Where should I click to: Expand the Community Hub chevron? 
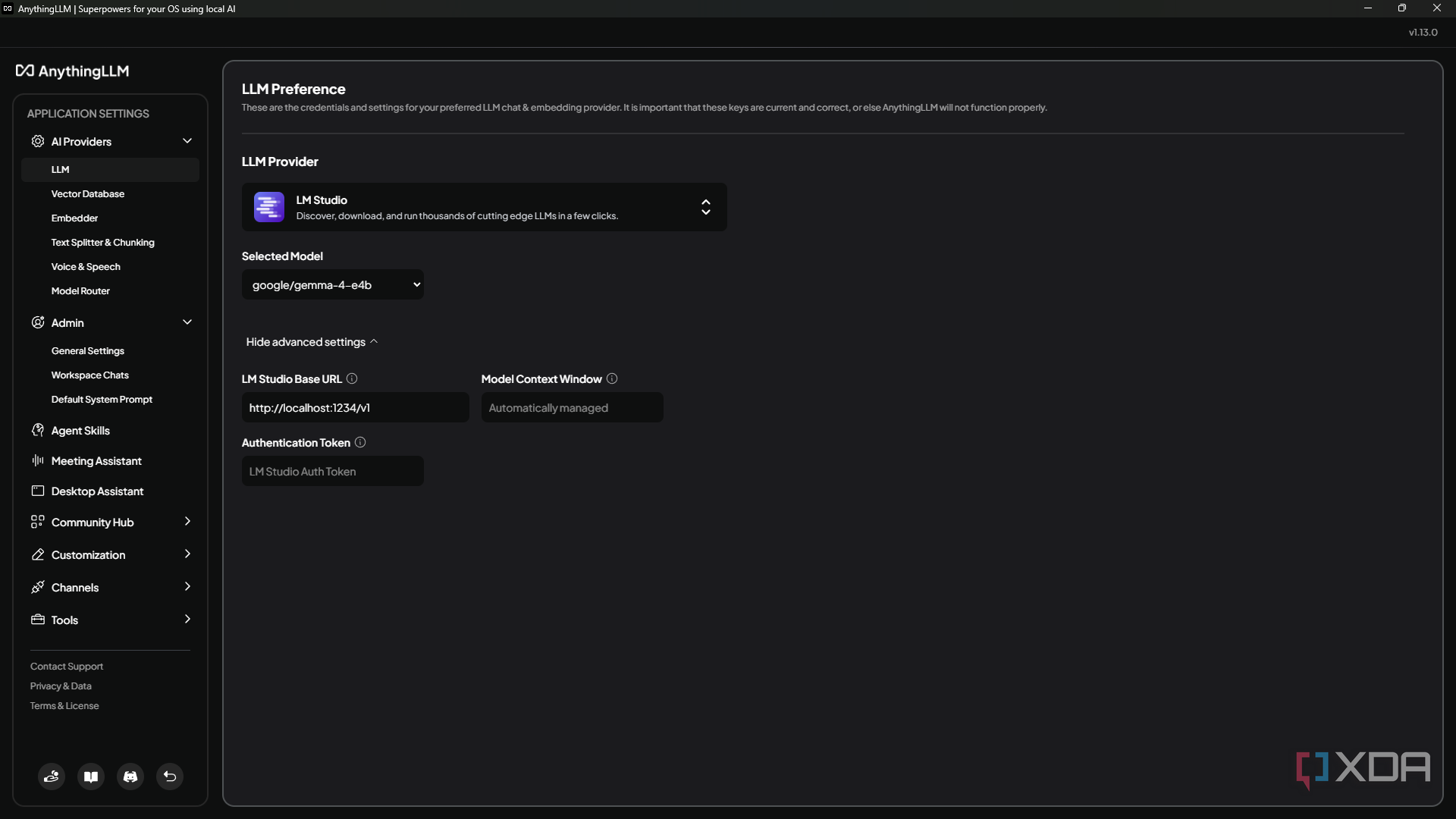pos(187,522)
